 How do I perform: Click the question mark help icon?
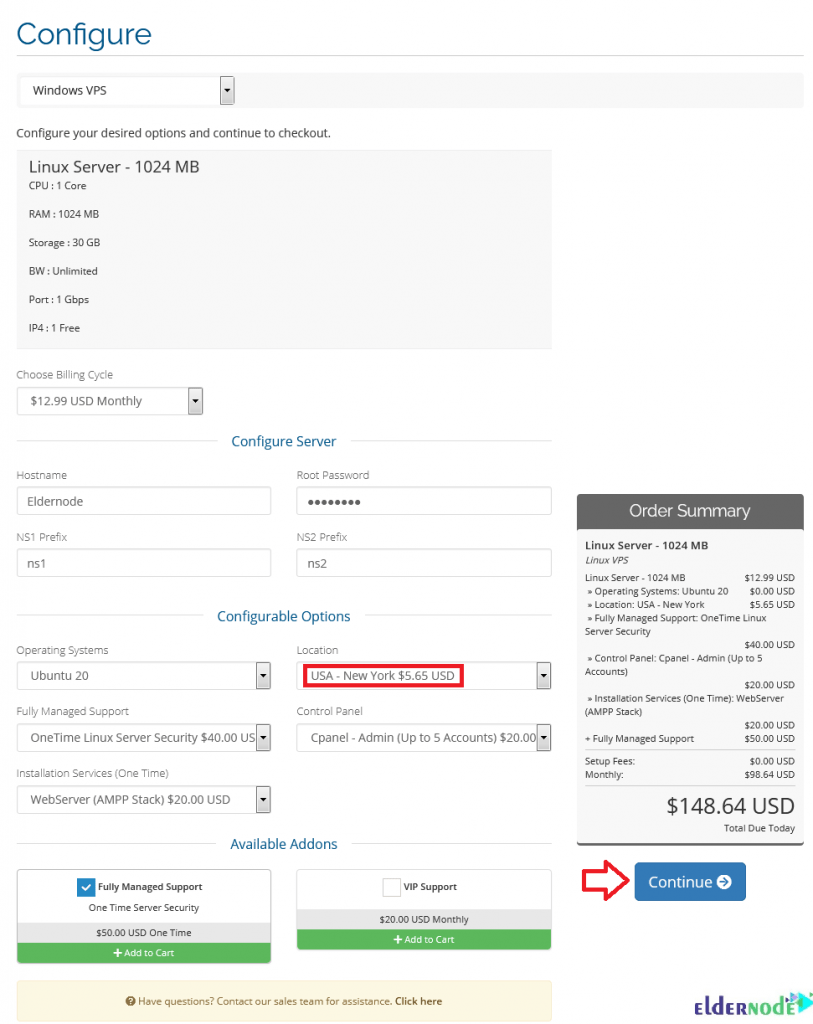point(131,1001)
